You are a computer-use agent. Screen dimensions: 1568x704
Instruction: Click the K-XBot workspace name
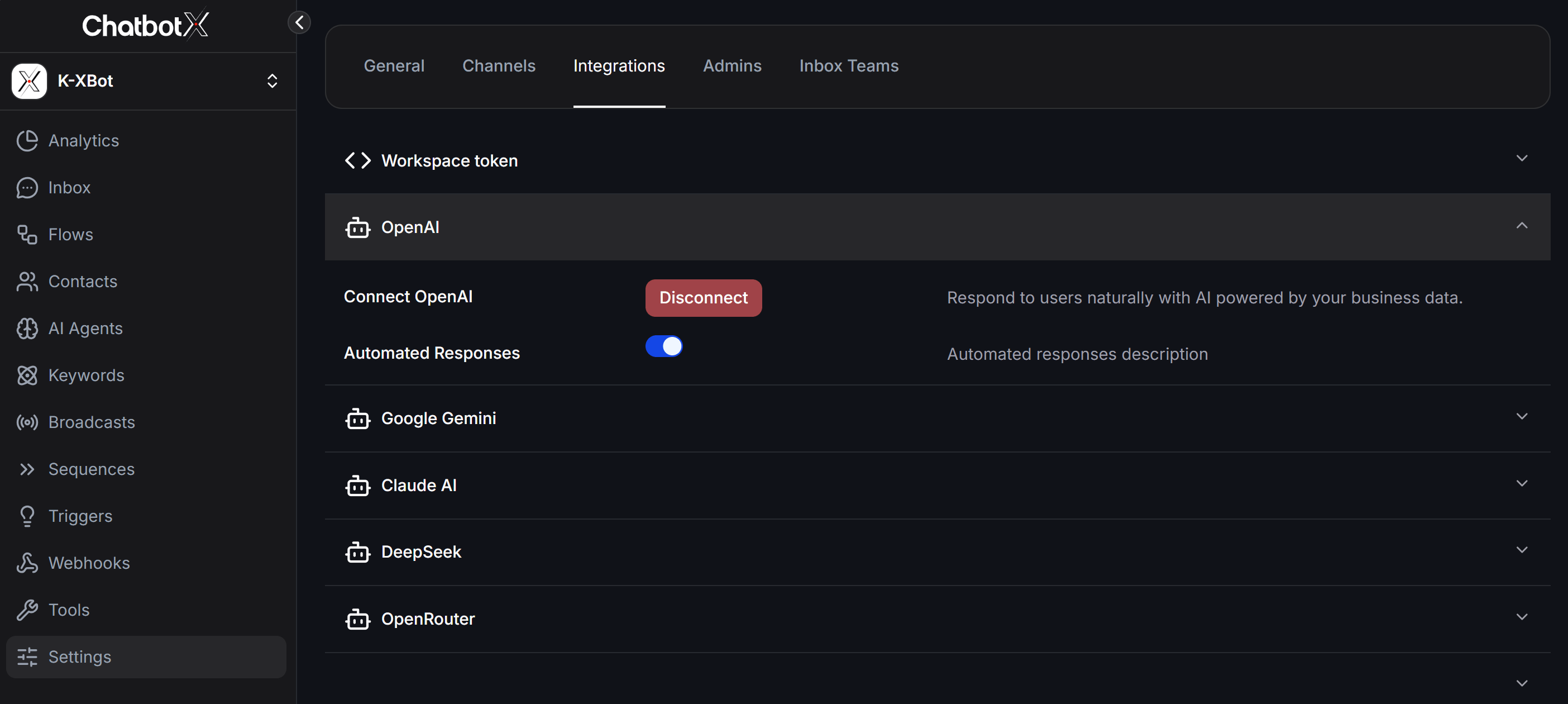[x=85, y=81]
